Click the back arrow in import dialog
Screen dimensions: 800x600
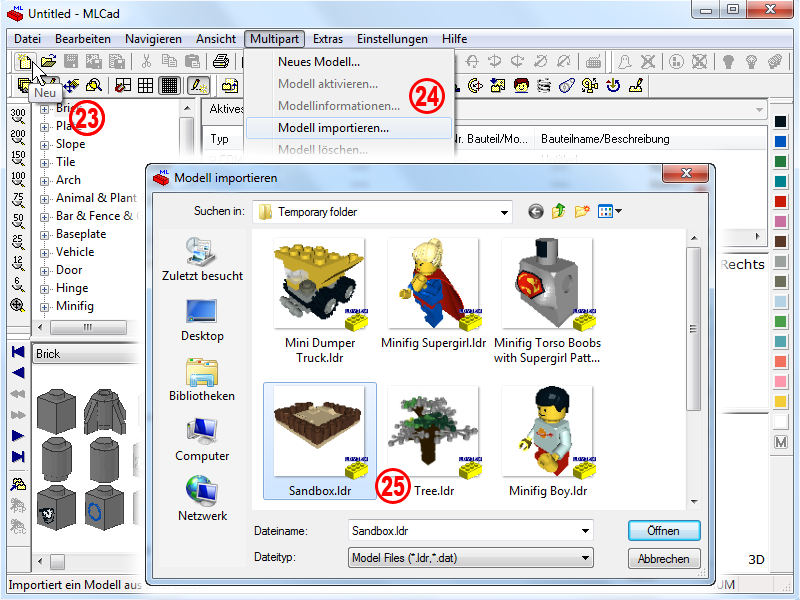coord(536,211)
